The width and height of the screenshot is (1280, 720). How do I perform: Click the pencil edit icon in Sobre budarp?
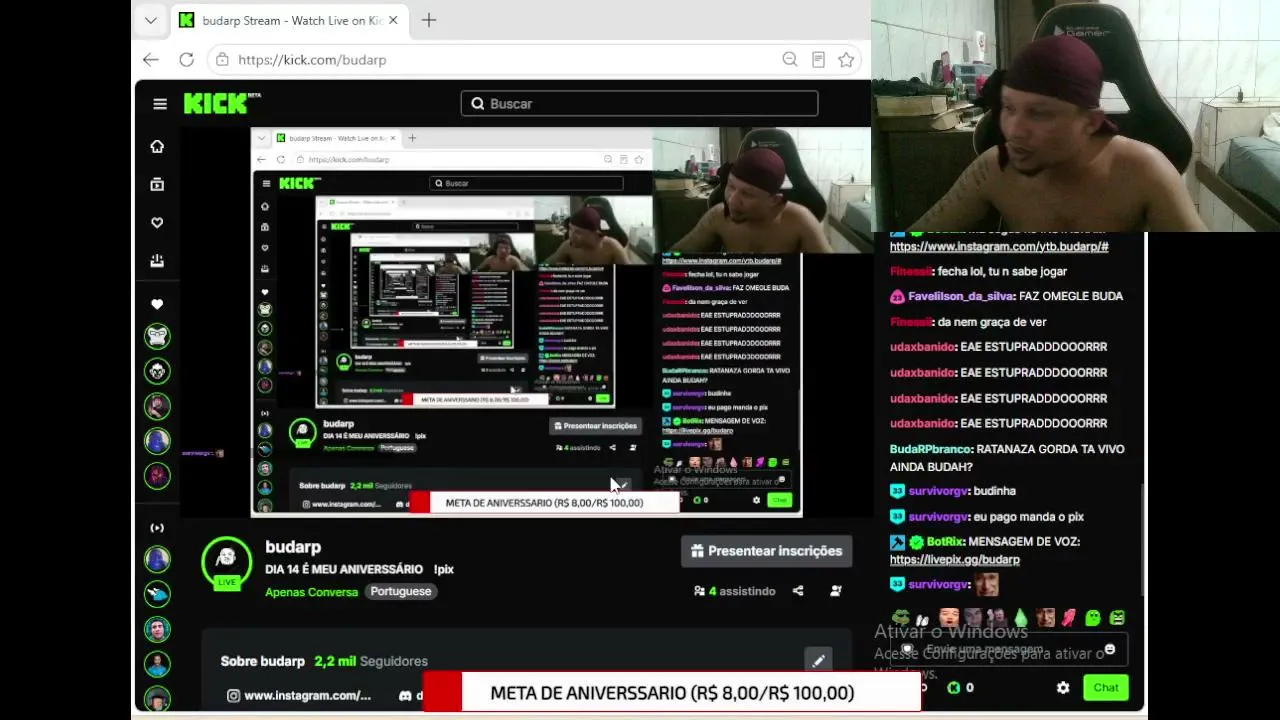click(818, 660)
